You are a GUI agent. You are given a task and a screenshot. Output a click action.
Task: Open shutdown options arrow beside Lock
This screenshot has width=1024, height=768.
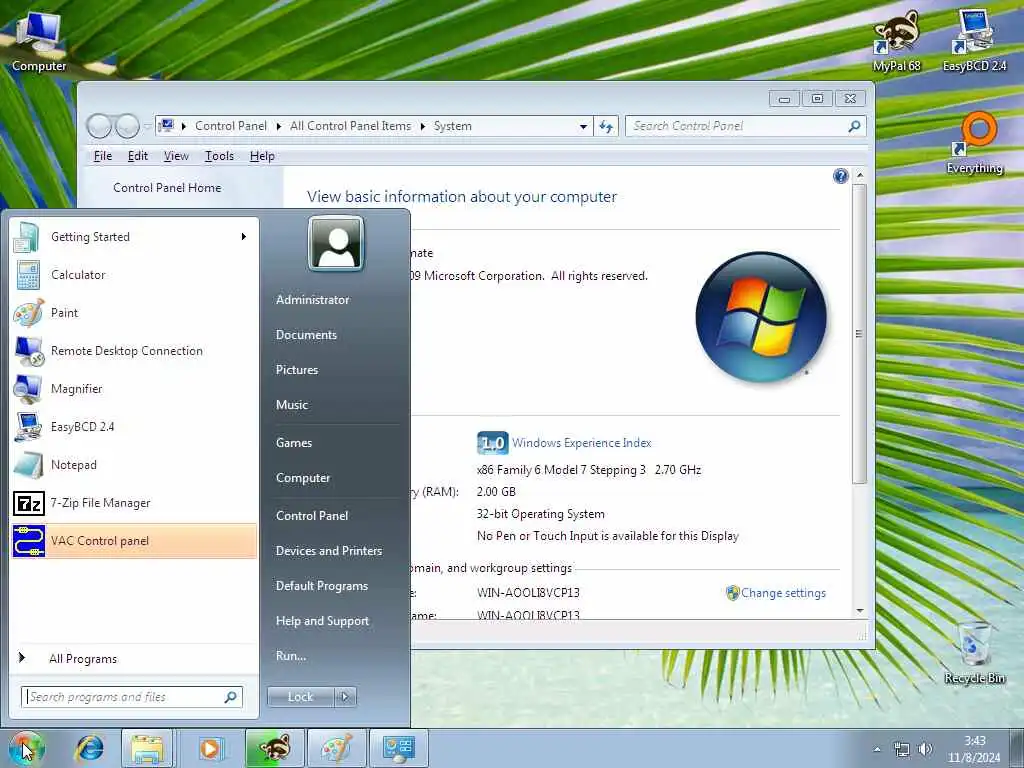(x=345, y=697)
